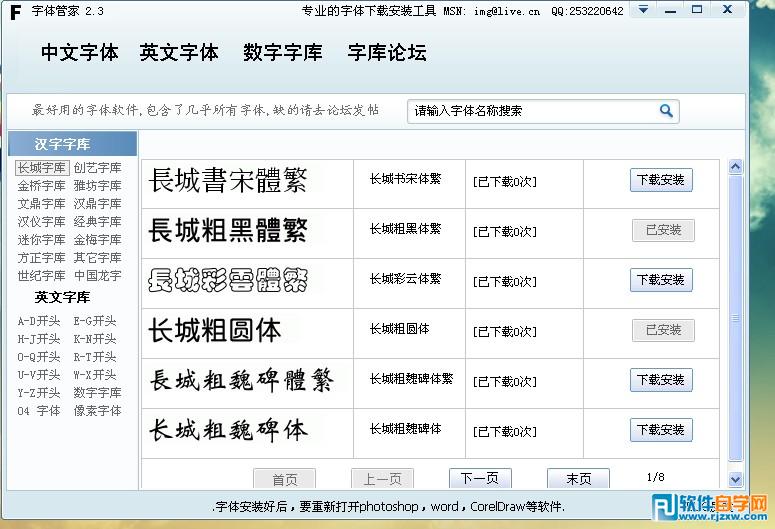Click 已安装 button for 长城粗圆体
Image resolution: width=775 pixels, height=529 pixels.
(663, 330)
